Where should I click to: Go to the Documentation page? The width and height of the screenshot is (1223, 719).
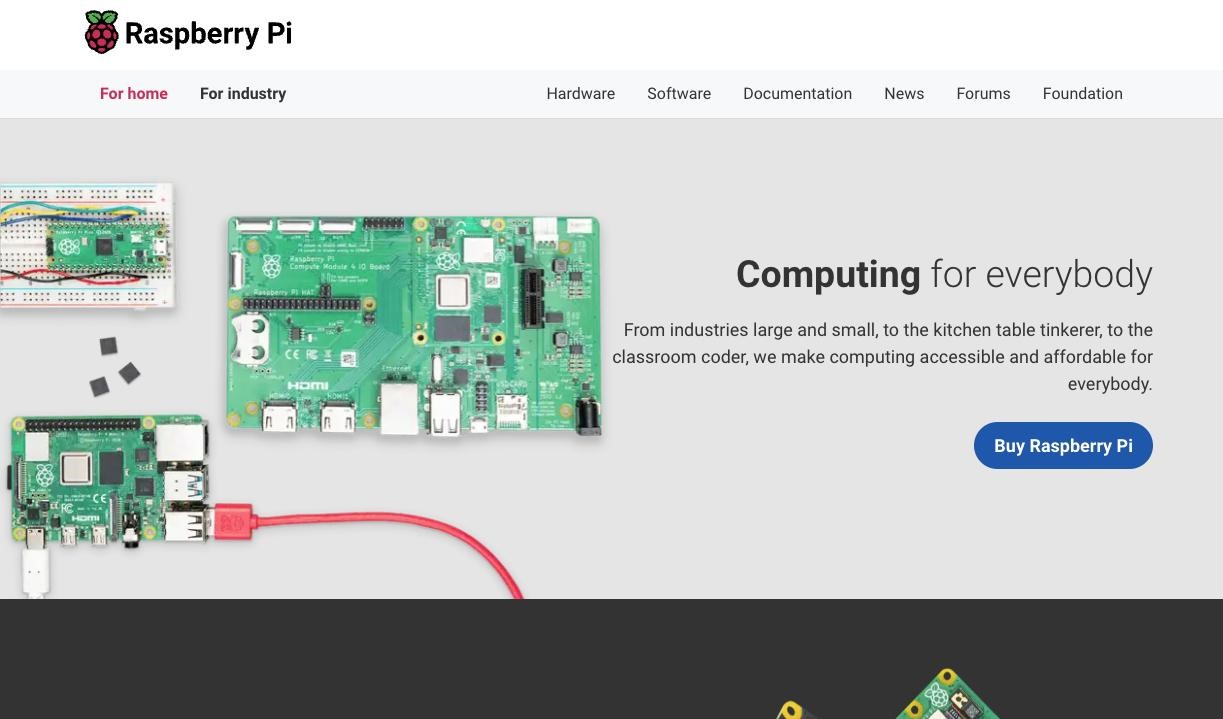pyautogui.click(x=797, y=94)
